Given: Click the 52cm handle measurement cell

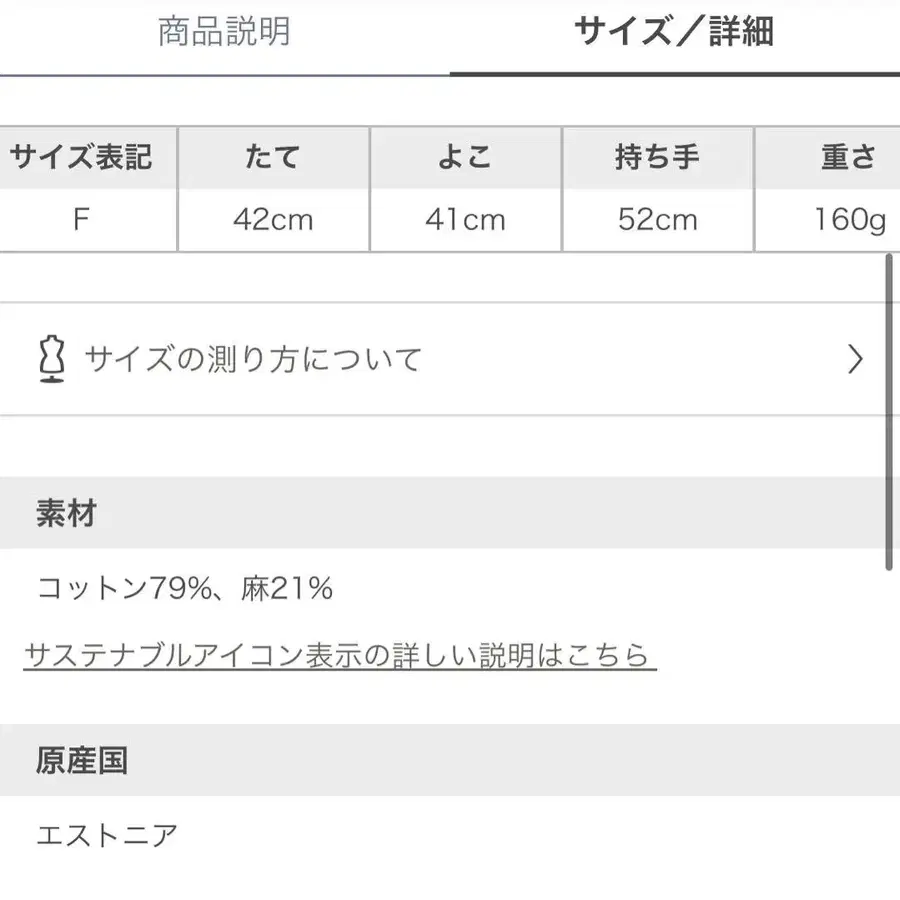Looking at the screenshot, I should click(x=657, y=220).
